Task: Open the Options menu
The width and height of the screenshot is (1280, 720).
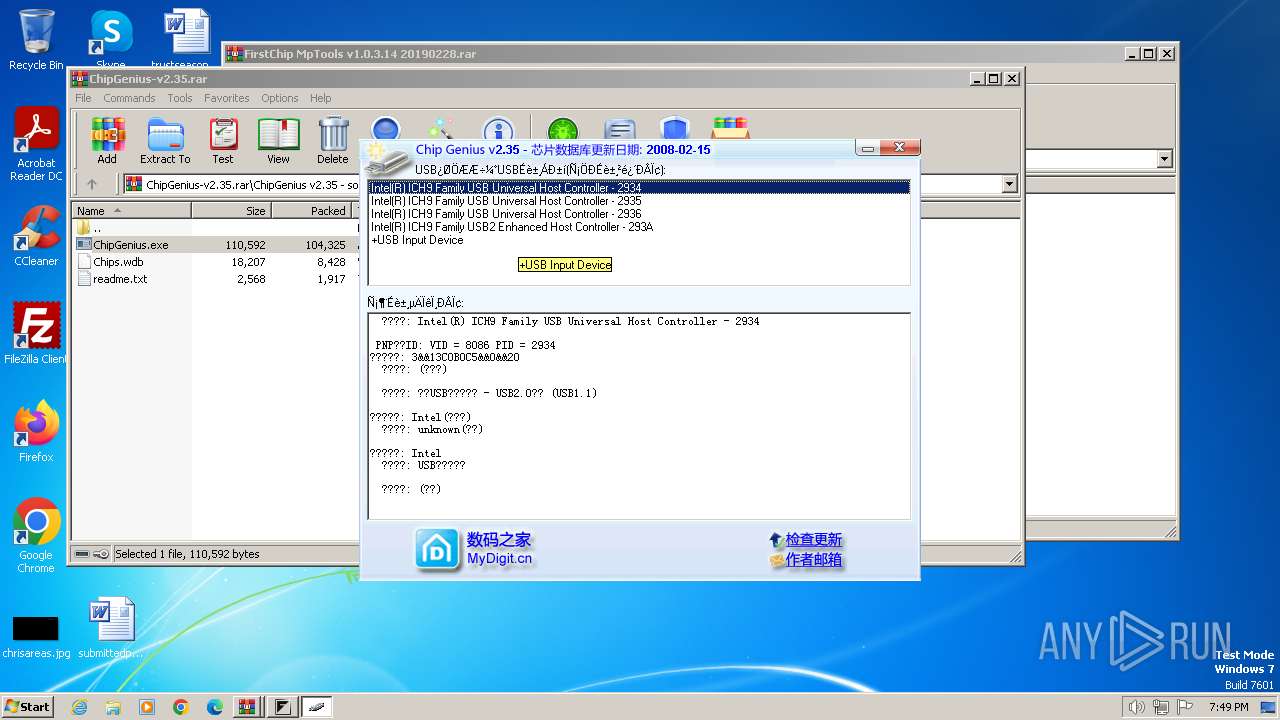Action: pos(280,98)
